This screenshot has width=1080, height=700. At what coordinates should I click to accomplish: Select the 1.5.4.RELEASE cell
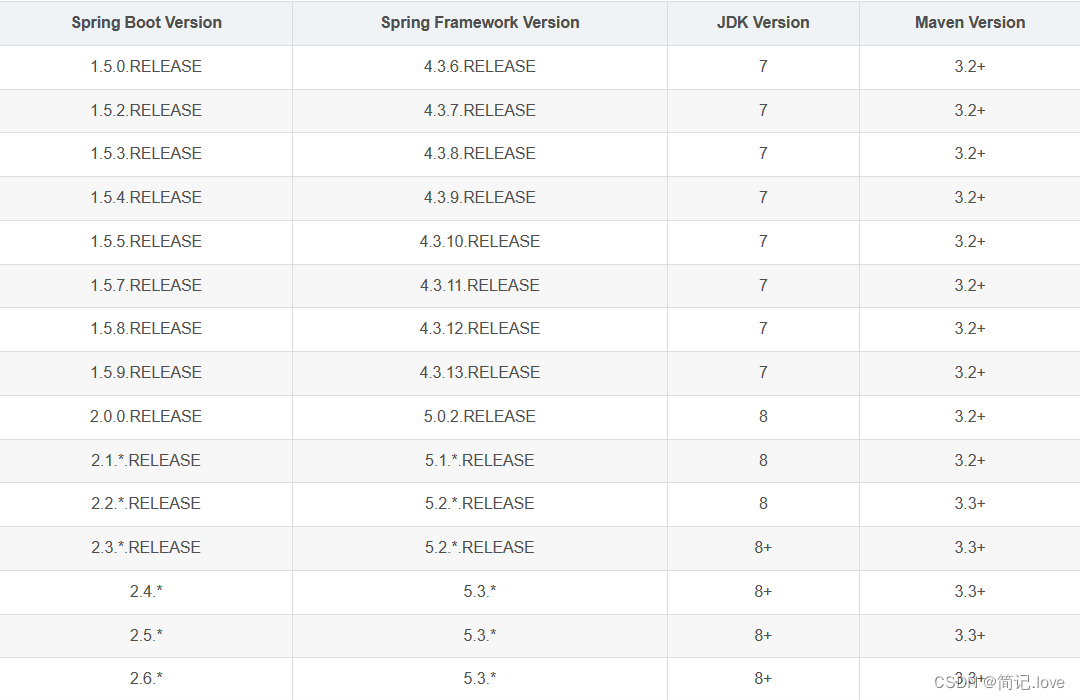[146, 198]
